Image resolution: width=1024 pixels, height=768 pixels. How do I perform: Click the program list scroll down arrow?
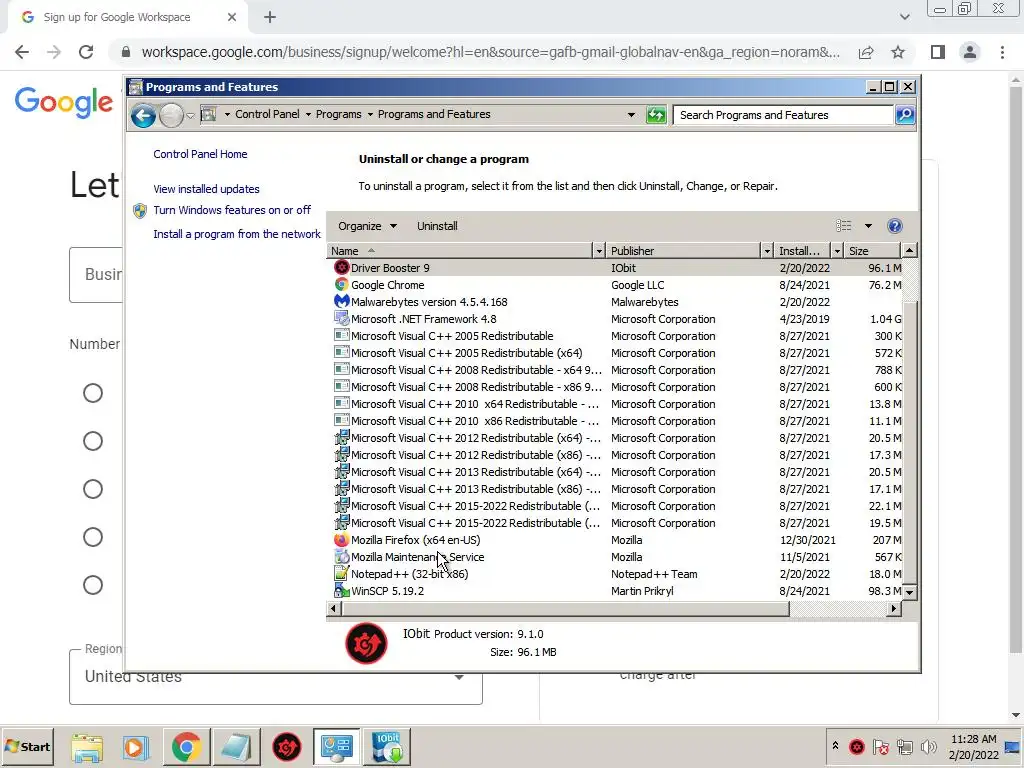(909, 592)
